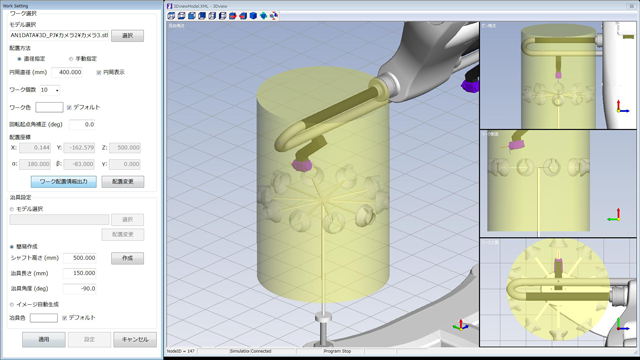Open the ワーク個数 dropdown showing 10
Screen dimensions: 640x360
(x=50, y=90)
